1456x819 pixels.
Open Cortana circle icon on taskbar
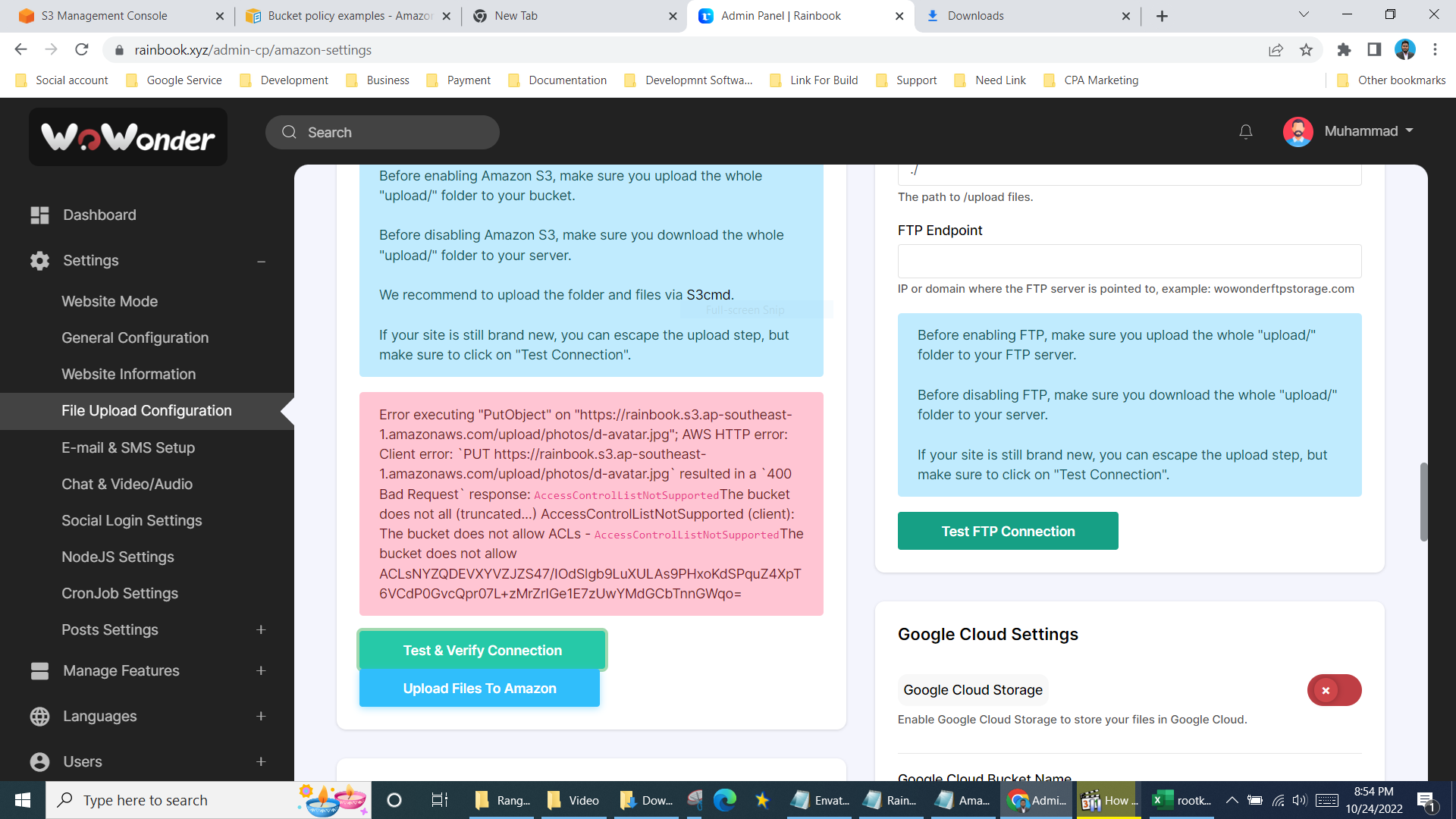[394, 800]
